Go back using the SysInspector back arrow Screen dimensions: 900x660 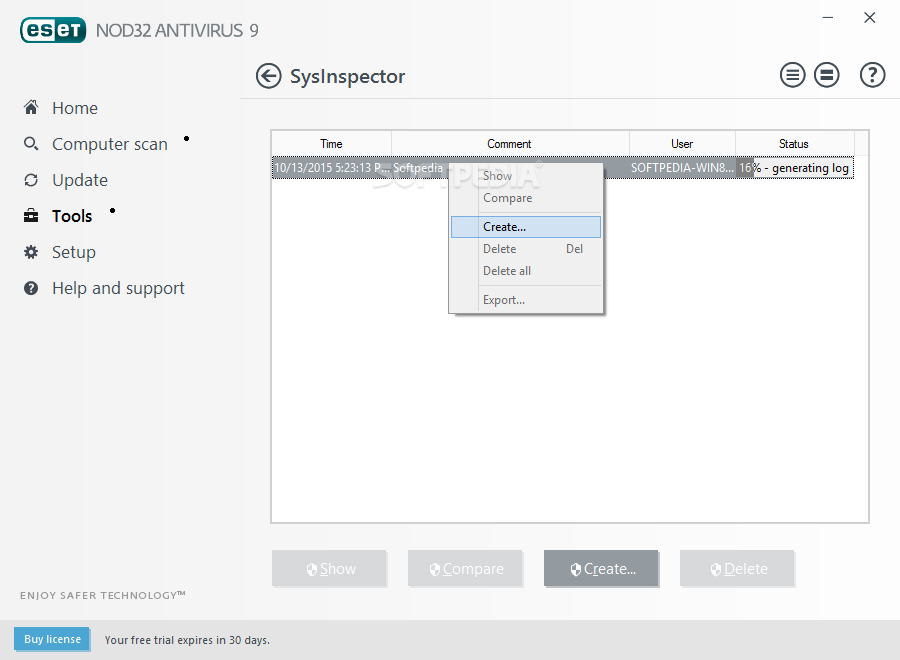click(x=268, y=76)
